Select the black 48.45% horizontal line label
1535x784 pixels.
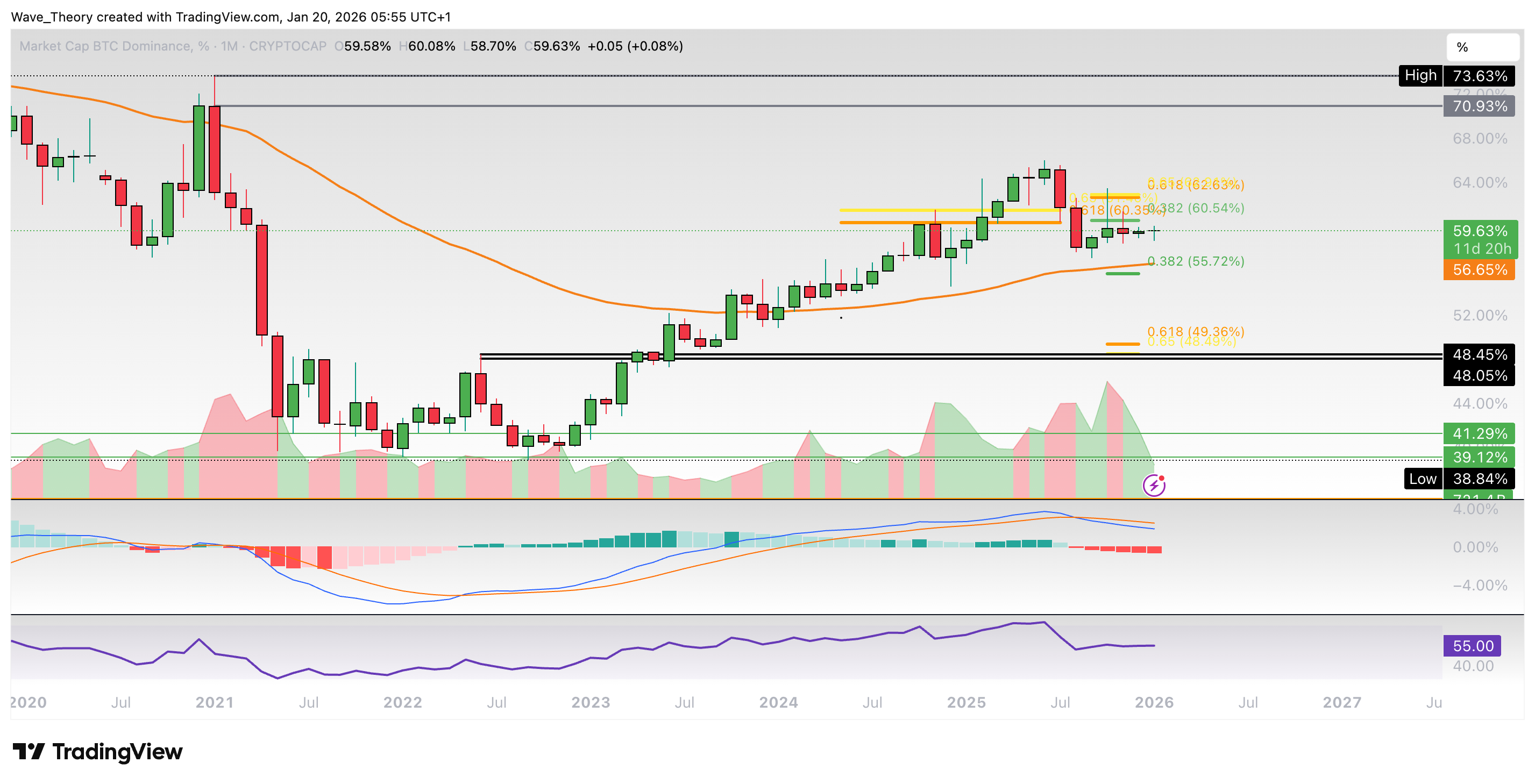click(x=1479, y=355)
